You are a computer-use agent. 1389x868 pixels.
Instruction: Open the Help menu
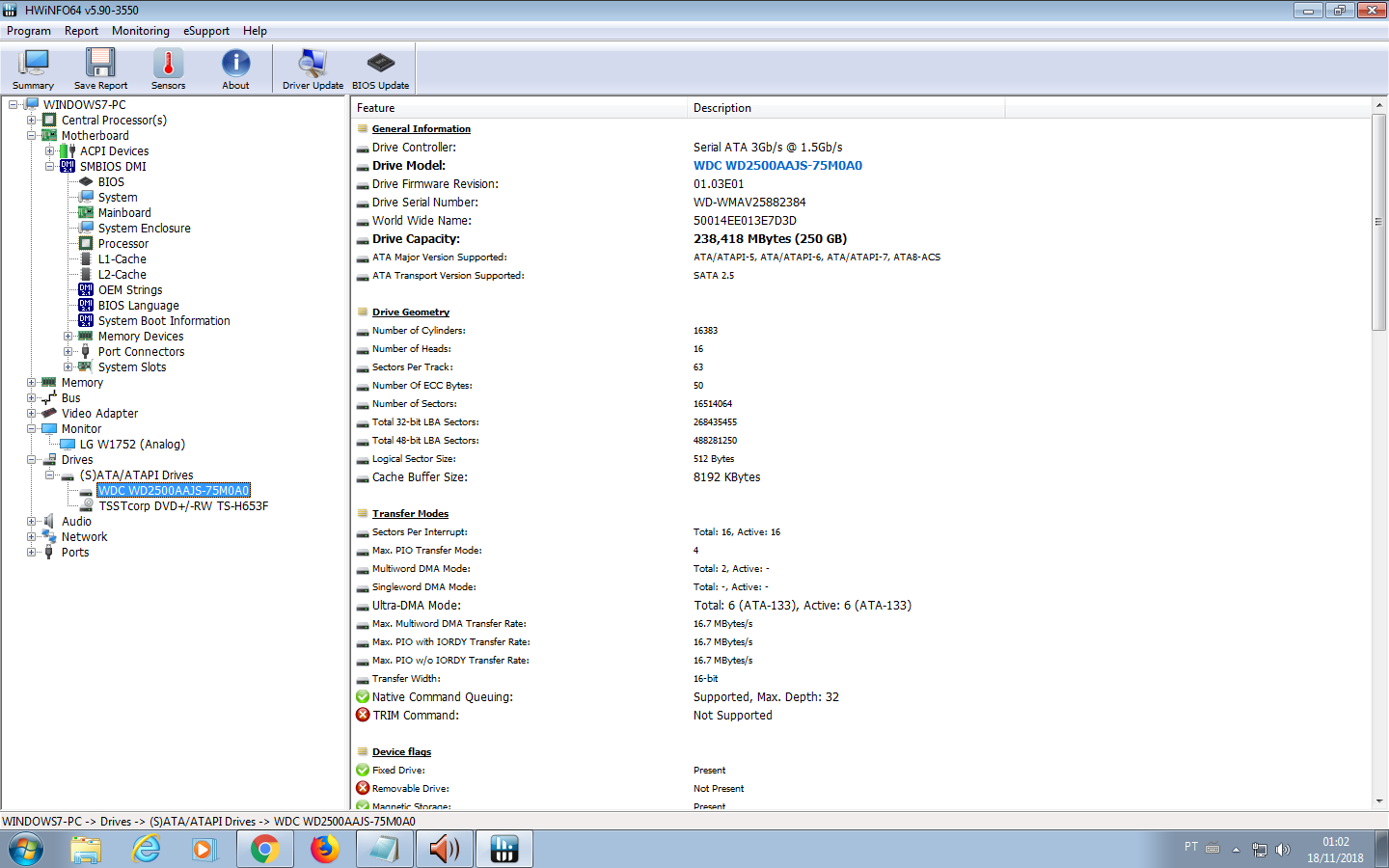(x=255, y=31)
